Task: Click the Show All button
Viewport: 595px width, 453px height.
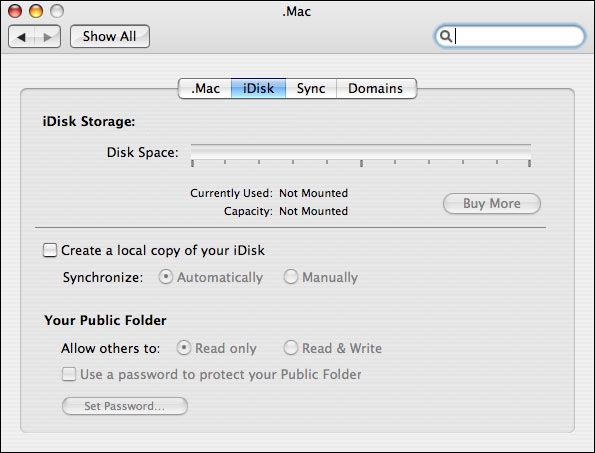Action: tap(110, 36)
